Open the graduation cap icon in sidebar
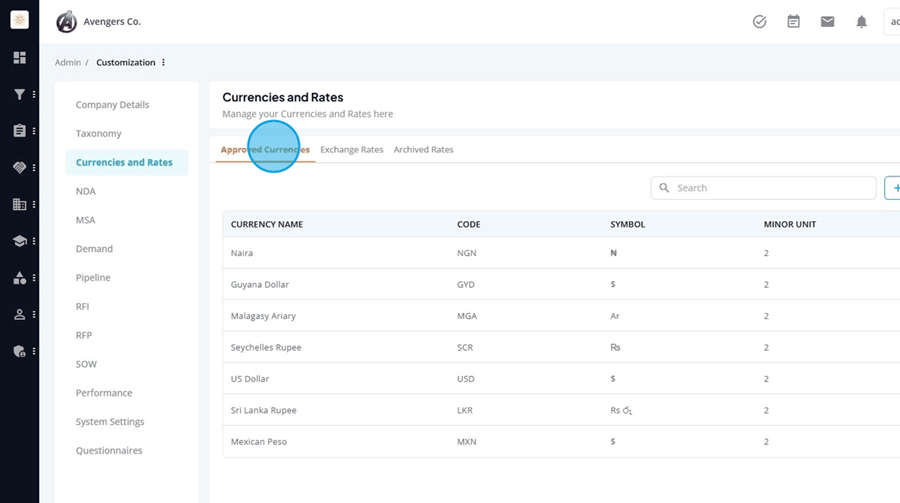Screen dimensions: 900x503 tap(20, 241)
